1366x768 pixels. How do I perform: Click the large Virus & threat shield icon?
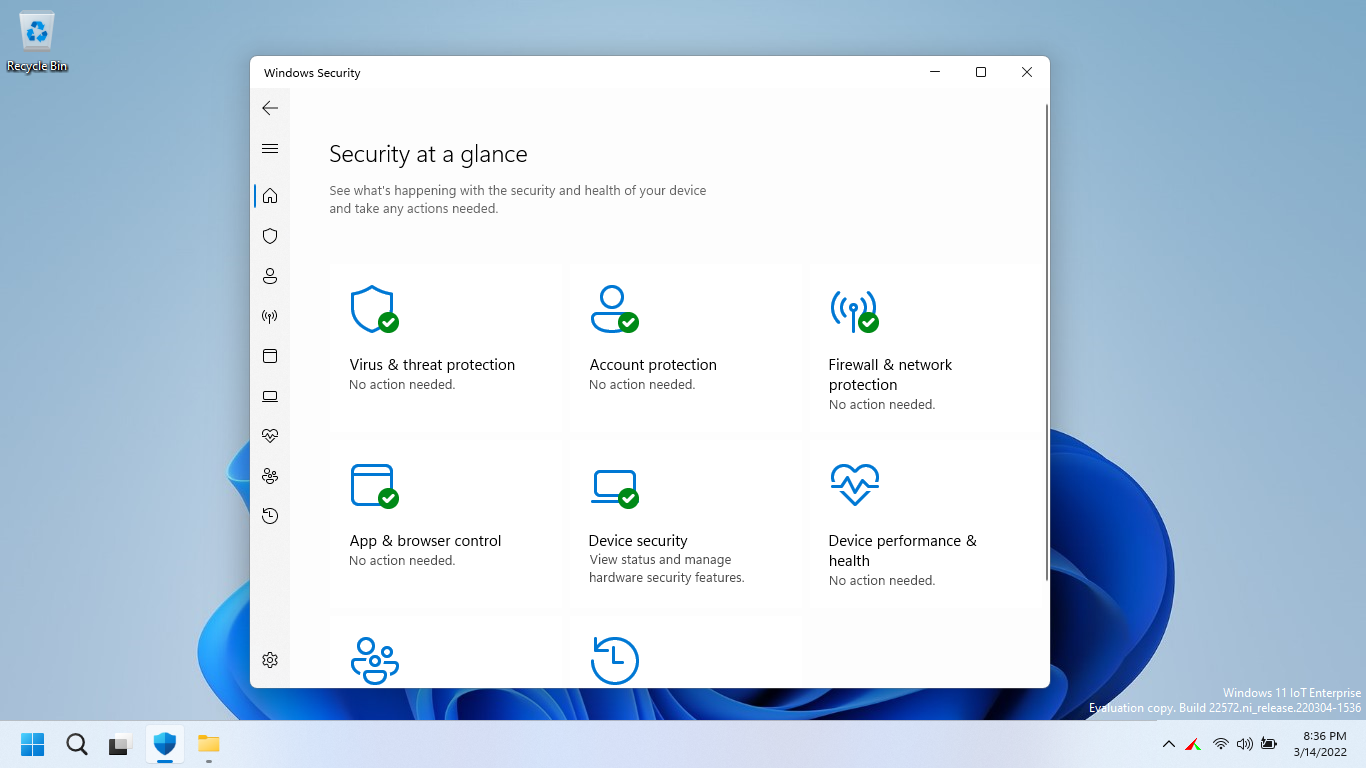coord(374,310)
